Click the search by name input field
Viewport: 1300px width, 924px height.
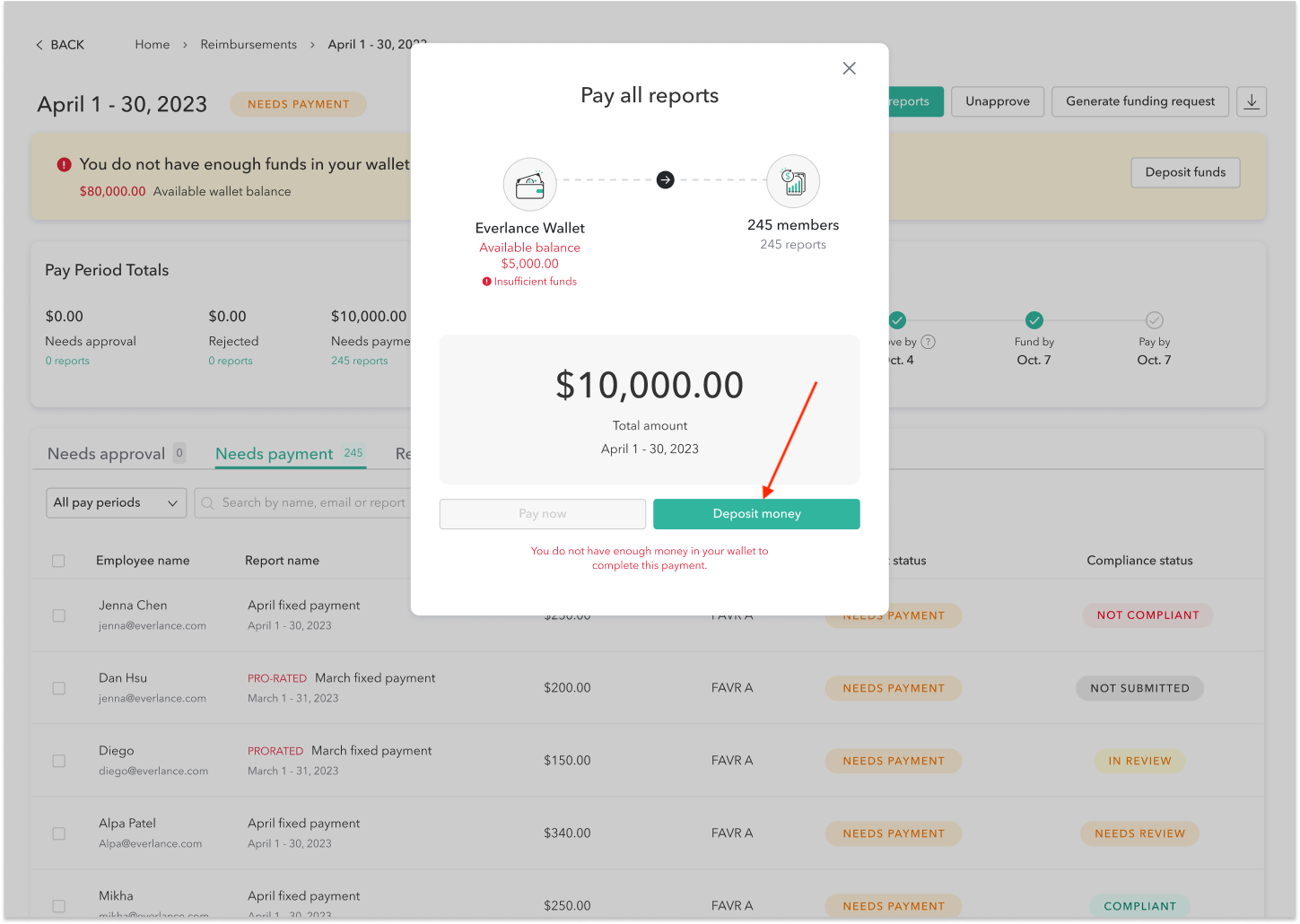tap(314, 502)
